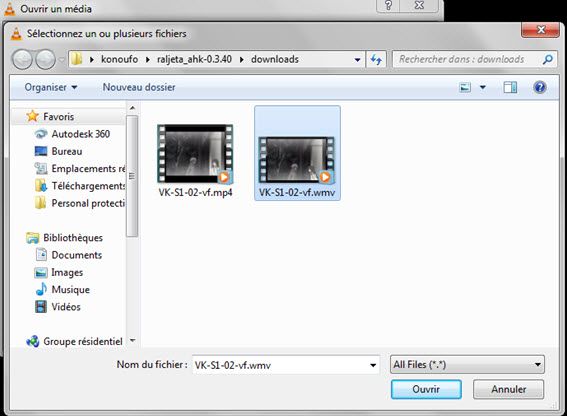Click the Groupe résidentiel icon
The image size is (567, 416).
click(x=33, y=341)
